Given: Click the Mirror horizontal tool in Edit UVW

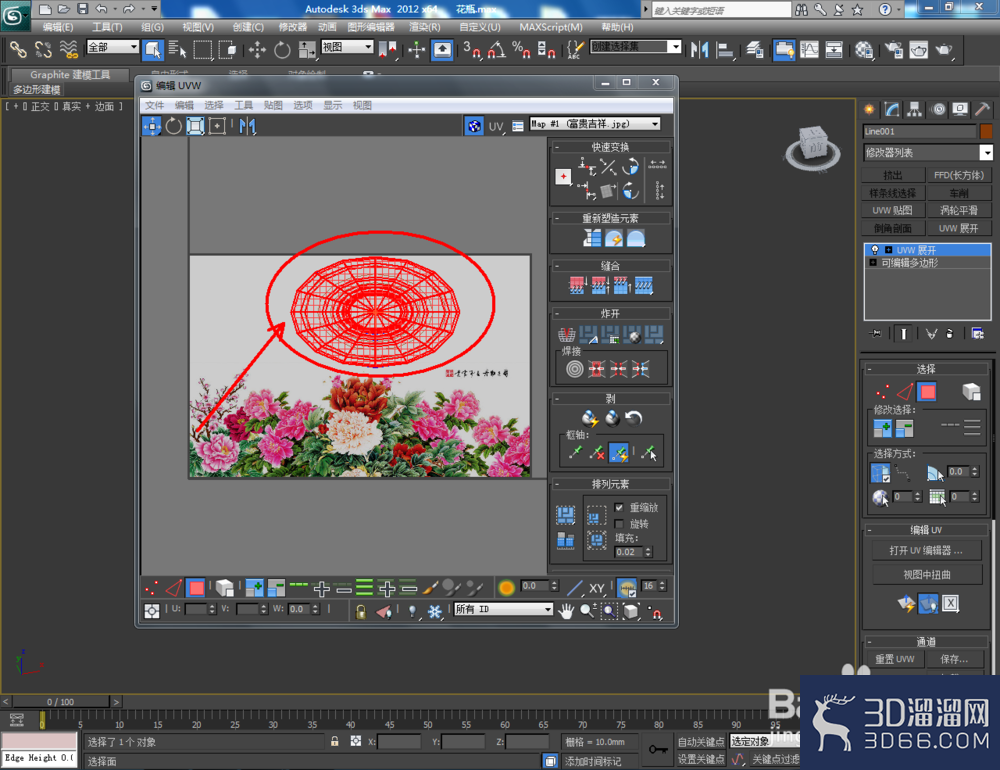Looking at the screenshot, I should [x=247, y=126].
